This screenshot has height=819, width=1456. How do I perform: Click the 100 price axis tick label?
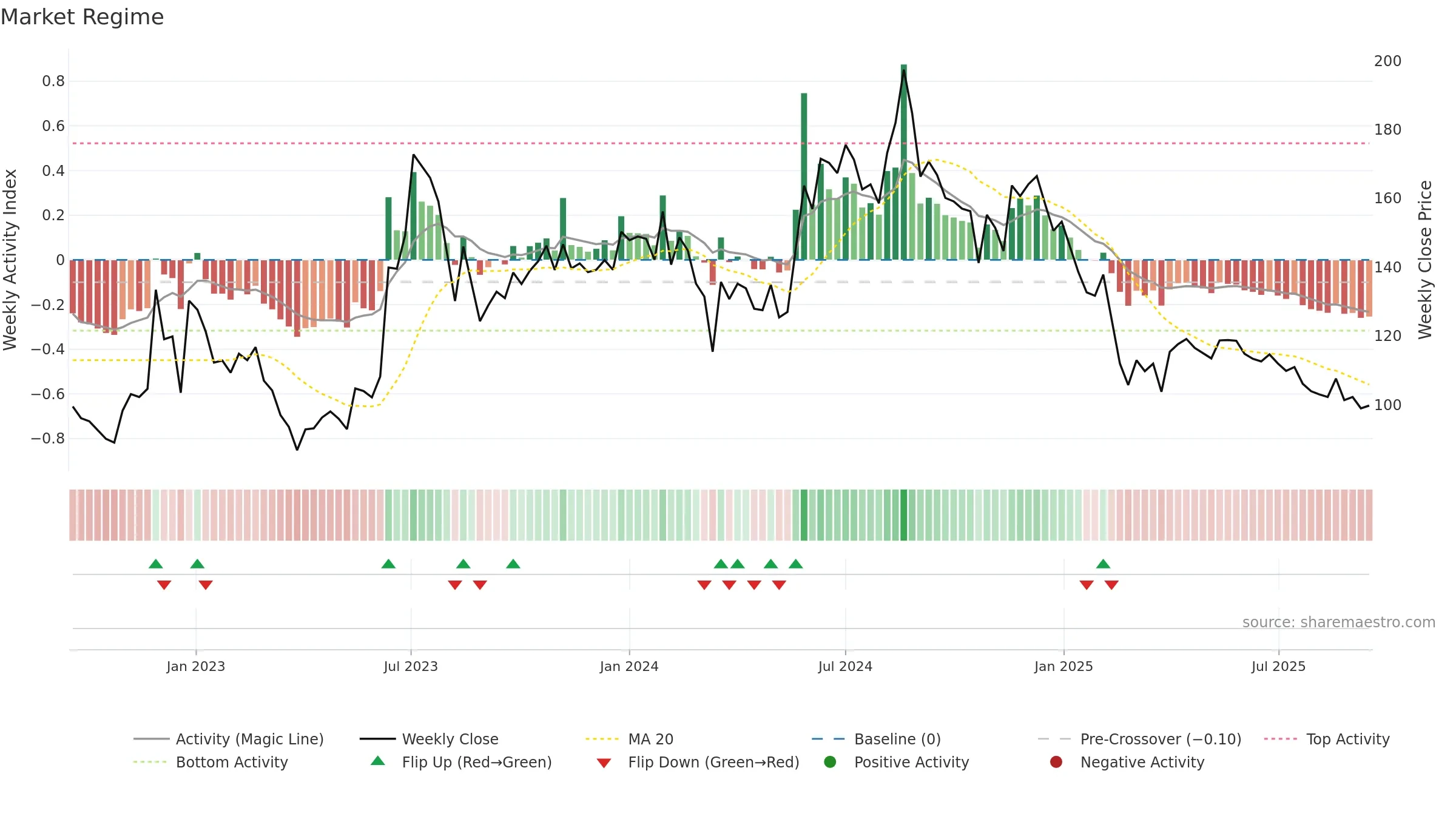[x=1388, y=405]
